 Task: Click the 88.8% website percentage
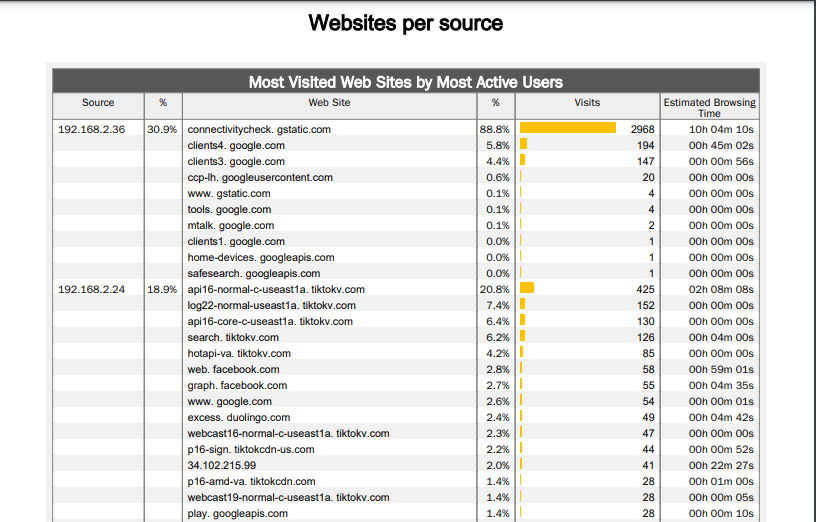click(494, 129)
